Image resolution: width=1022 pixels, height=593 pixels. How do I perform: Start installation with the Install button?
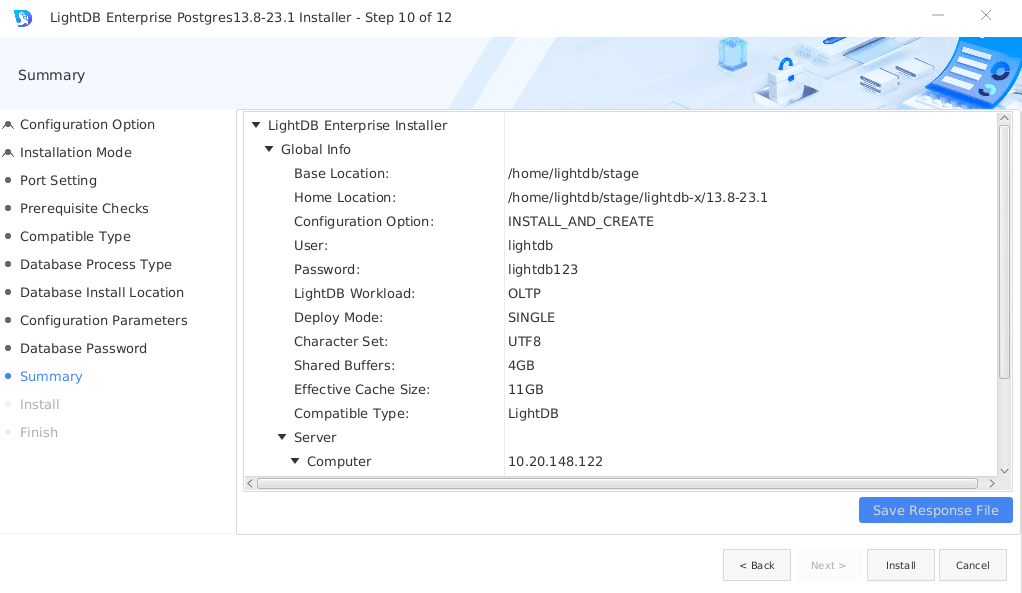tap(901, 565)
